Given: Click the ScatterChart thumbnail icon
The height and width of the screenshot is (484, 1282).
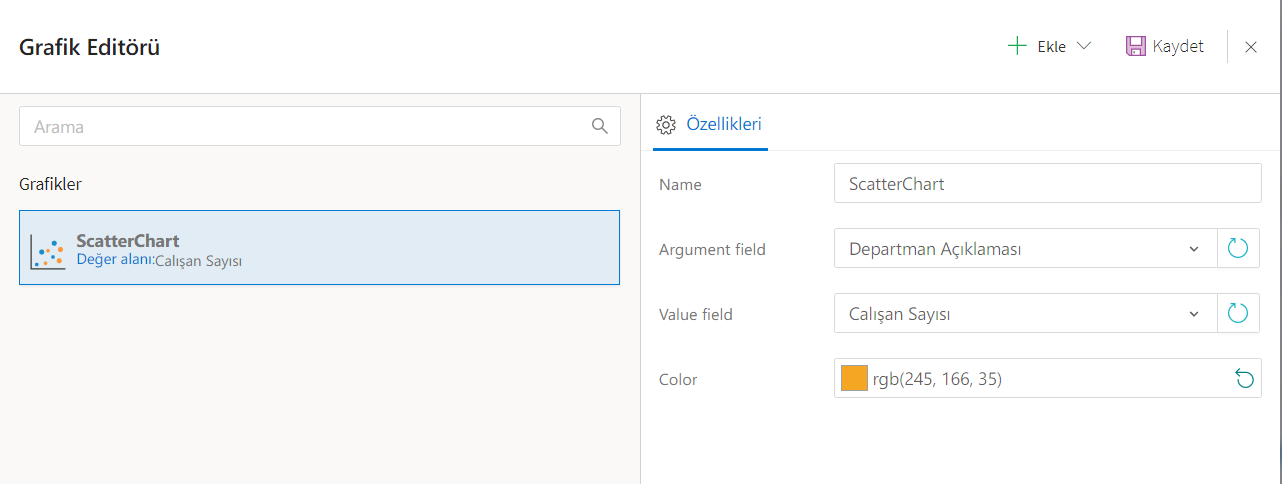Looking at the screenshot, I should (x=47, y=252).
